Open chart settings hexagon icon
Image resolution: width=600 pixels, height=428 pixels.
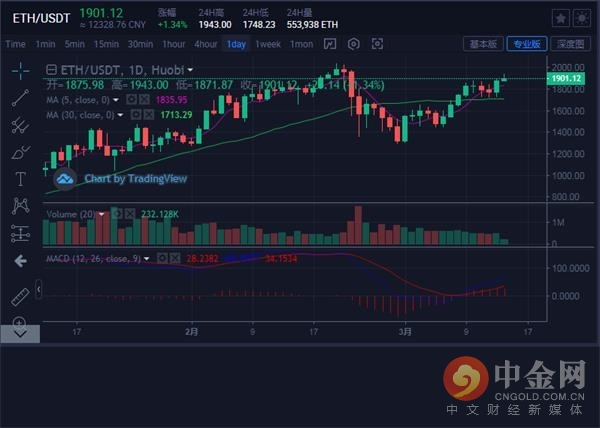354,44
